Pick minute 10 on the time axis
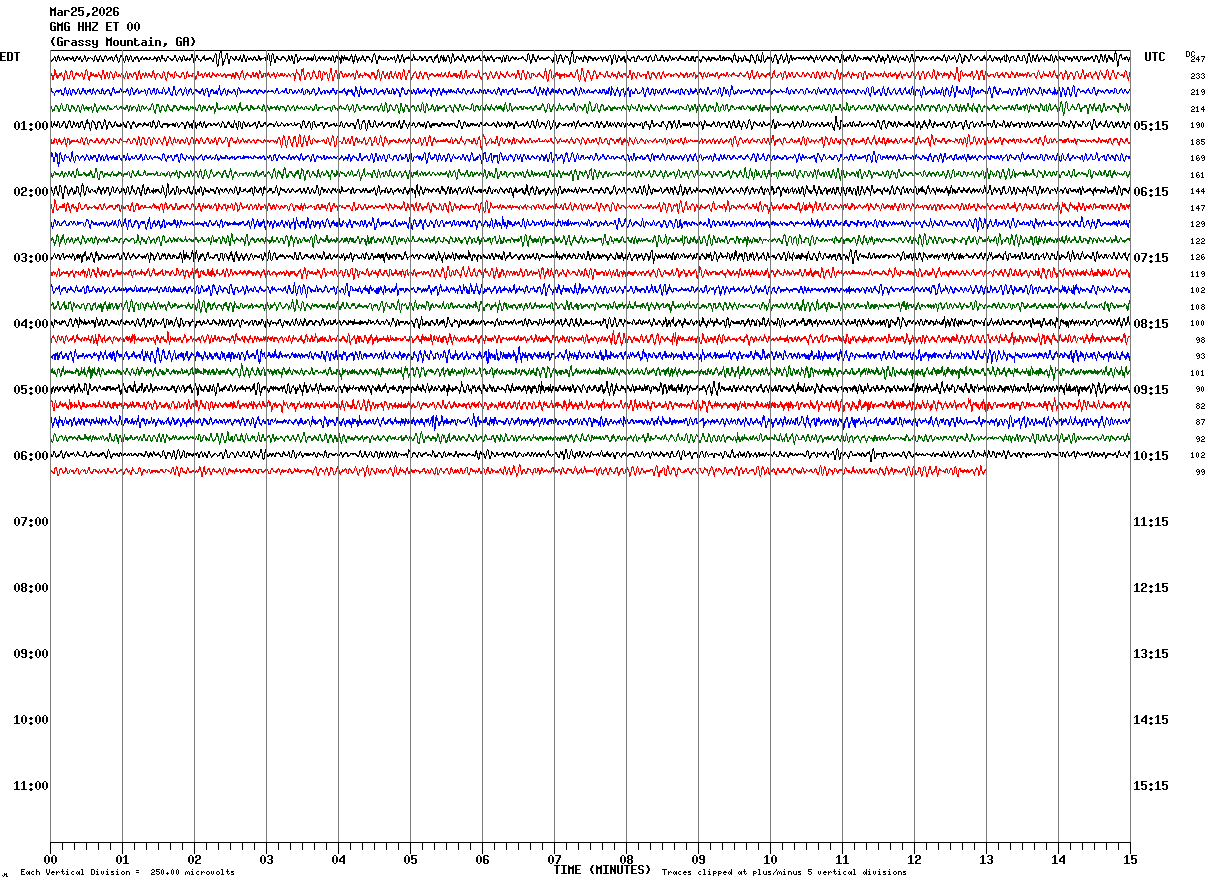 pyautogui.click(x=770, y=859)
